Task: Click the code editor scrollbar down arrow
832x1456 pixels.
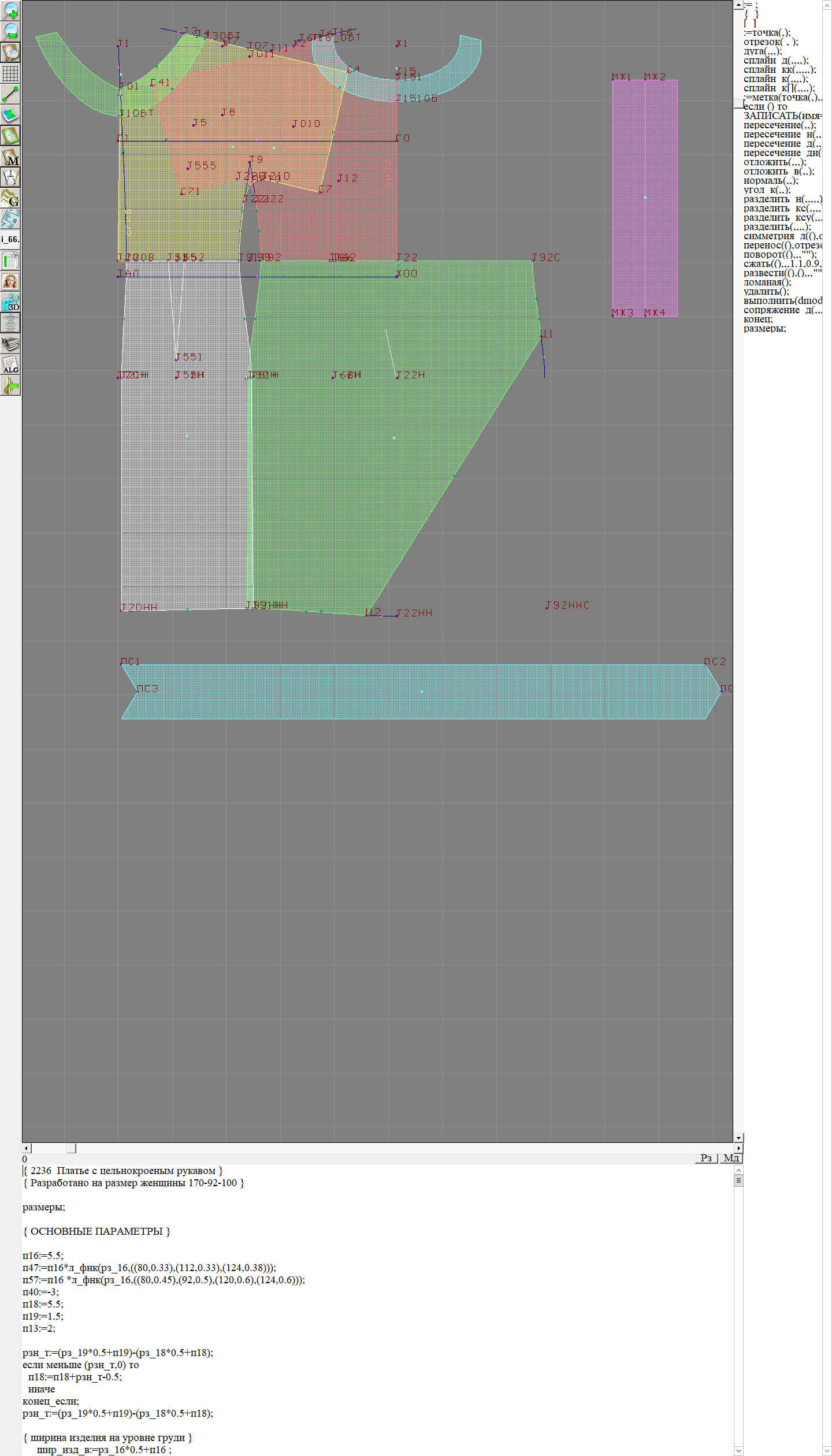Action: 738,1451
